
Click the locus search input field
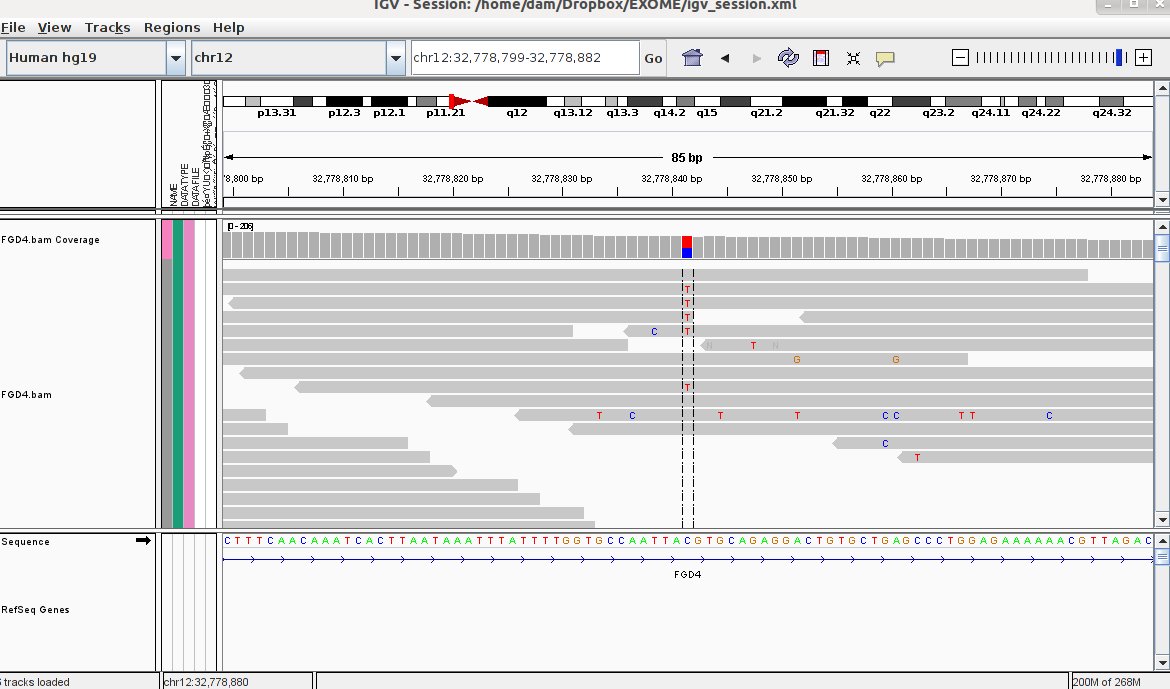(525, 57)
